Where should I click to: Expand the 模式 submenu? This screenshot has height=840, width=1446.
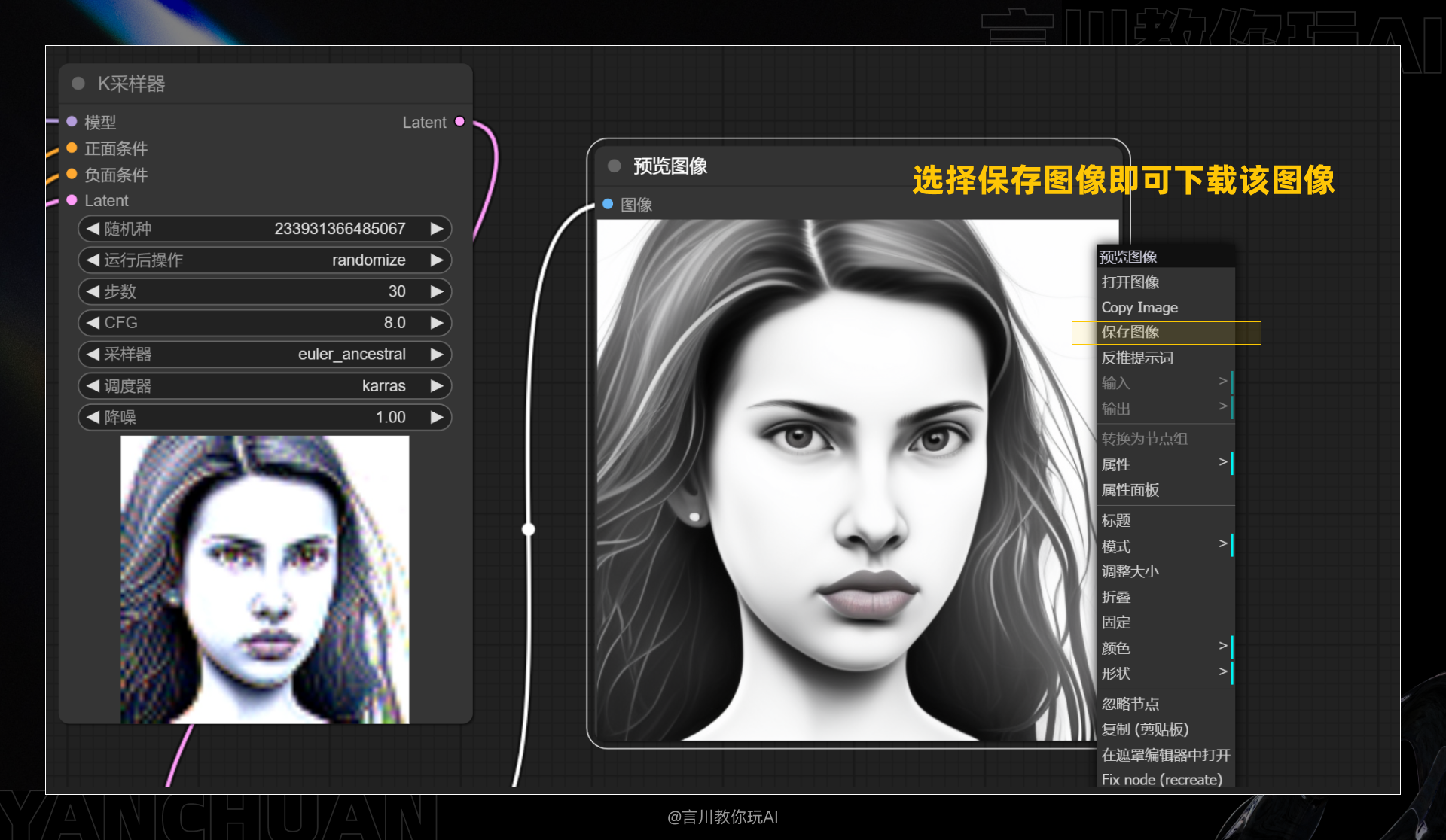[1166, 546]
